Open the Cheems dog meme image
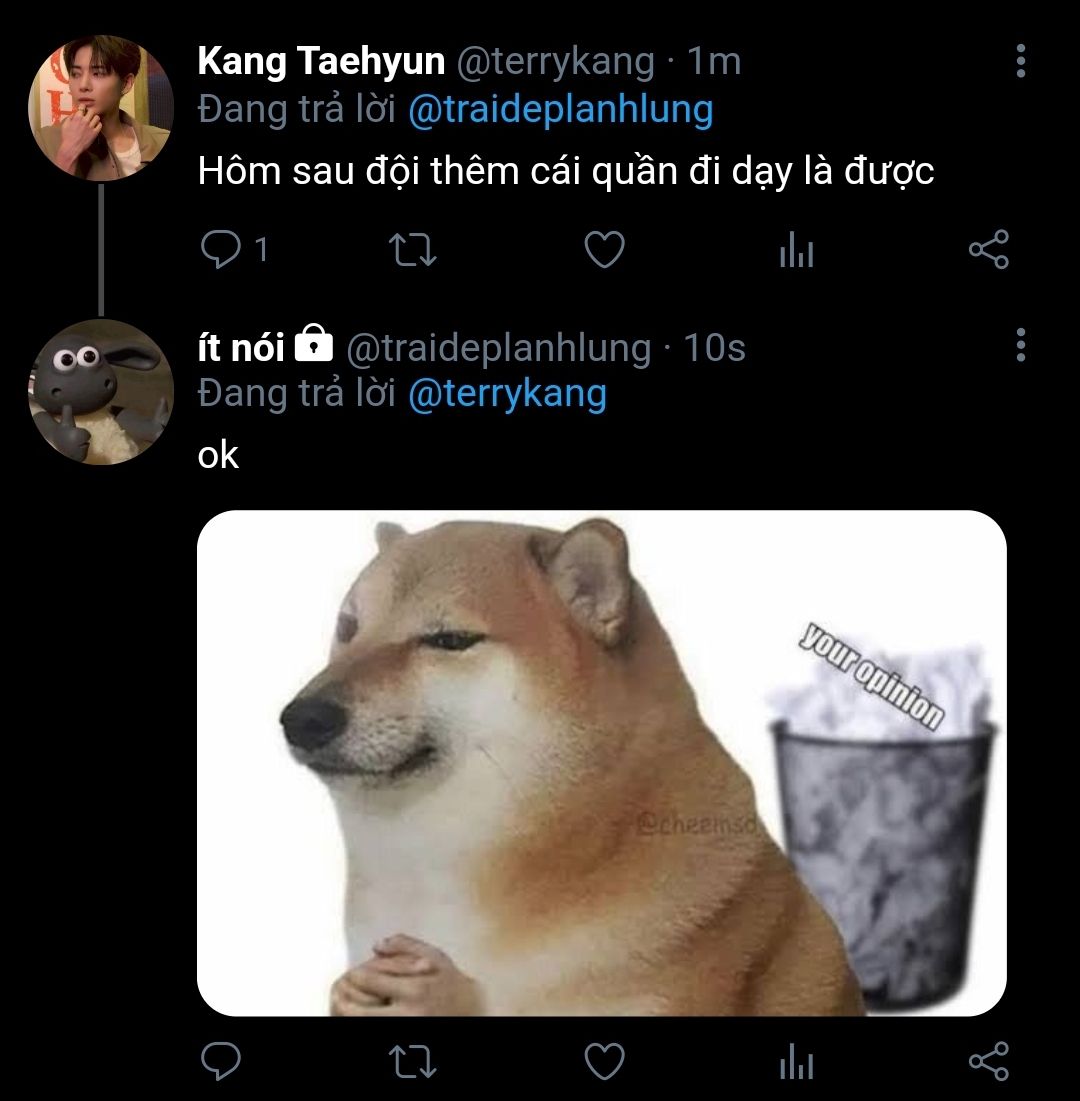Screen dimensions: 1080x1101 [x=601, y=763]
